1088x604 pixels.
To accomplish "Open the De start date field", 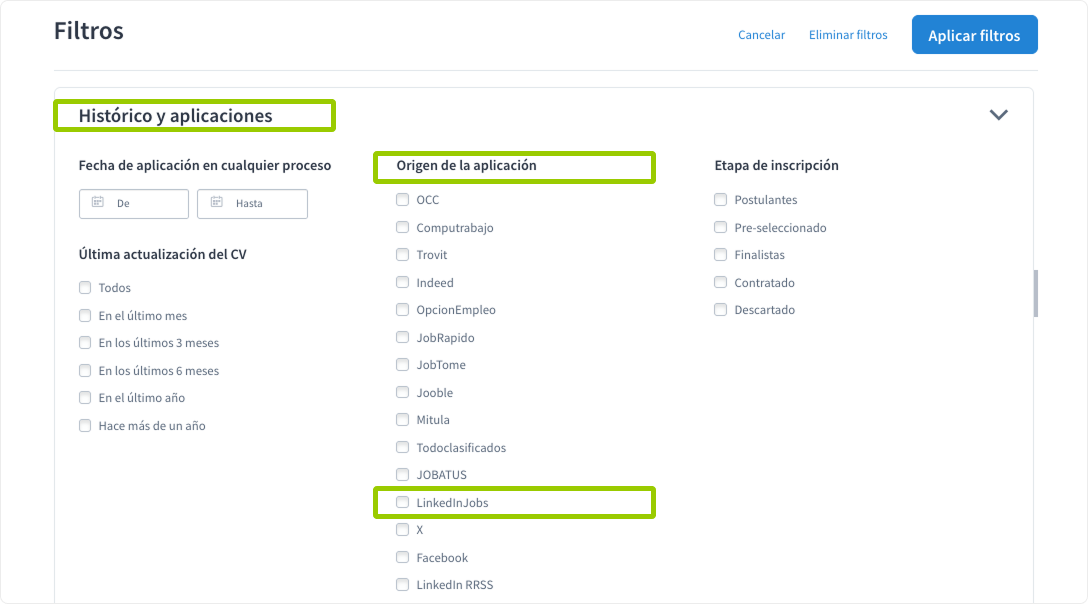I will pyautogui.click(x=134, y=203).
